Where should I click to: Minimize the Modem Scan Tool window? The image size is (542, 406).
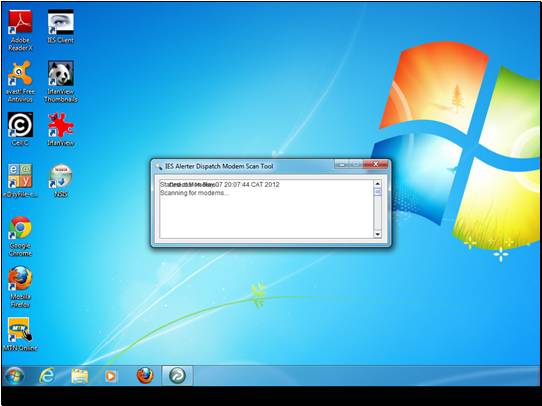[x=342, y=164]
